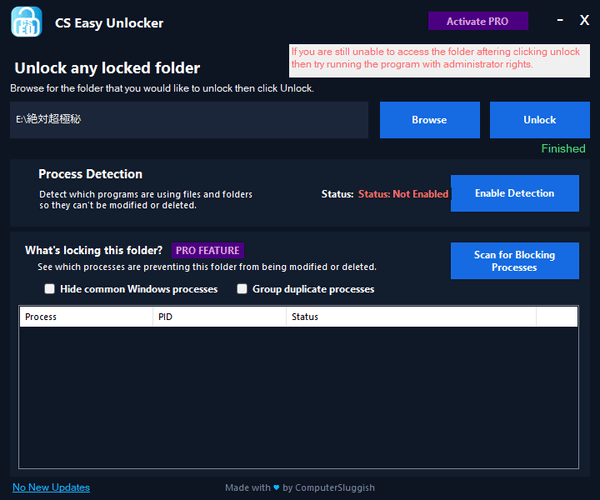Click the Activate PRO button

(478, 21)
